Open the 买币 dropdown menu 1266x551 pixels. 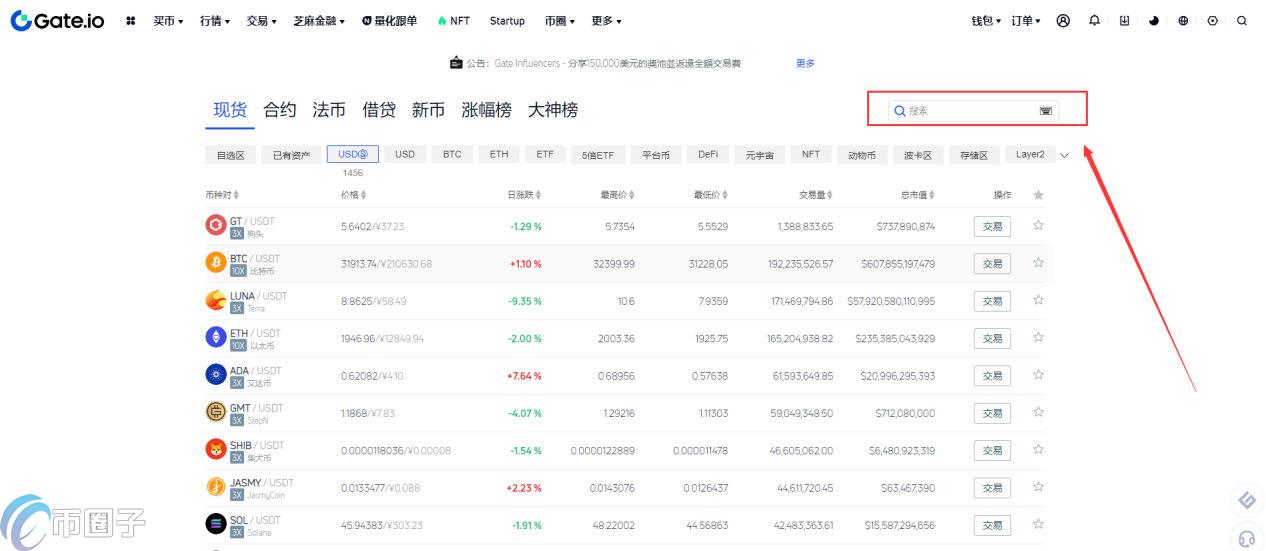[x=168, y=21]
